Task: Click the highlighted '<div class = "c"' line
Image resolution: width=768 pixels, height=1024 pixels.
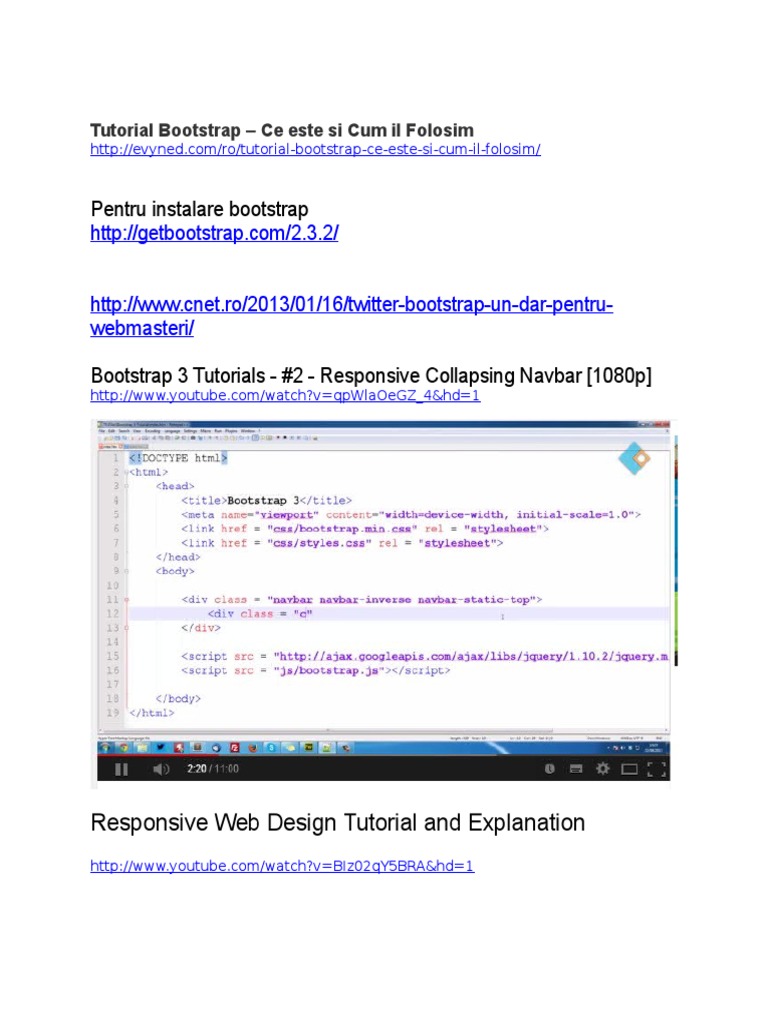Action: pos(260,614)
